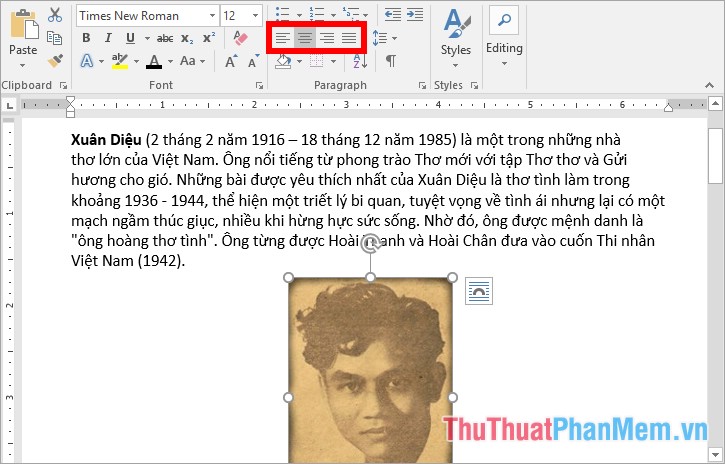
Task: Open the Font dialog launcher
Action: [259, 85]
